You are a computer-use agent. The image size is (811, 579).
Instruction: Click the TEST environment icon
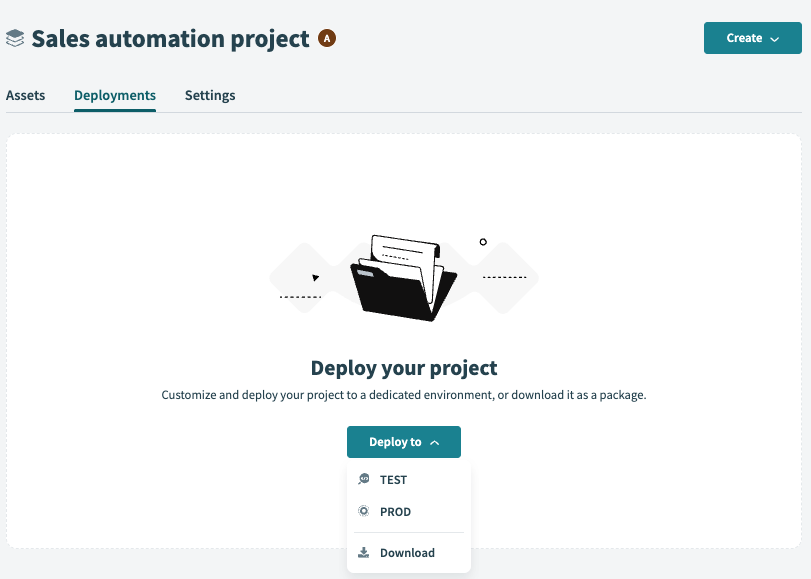[364, 480]
